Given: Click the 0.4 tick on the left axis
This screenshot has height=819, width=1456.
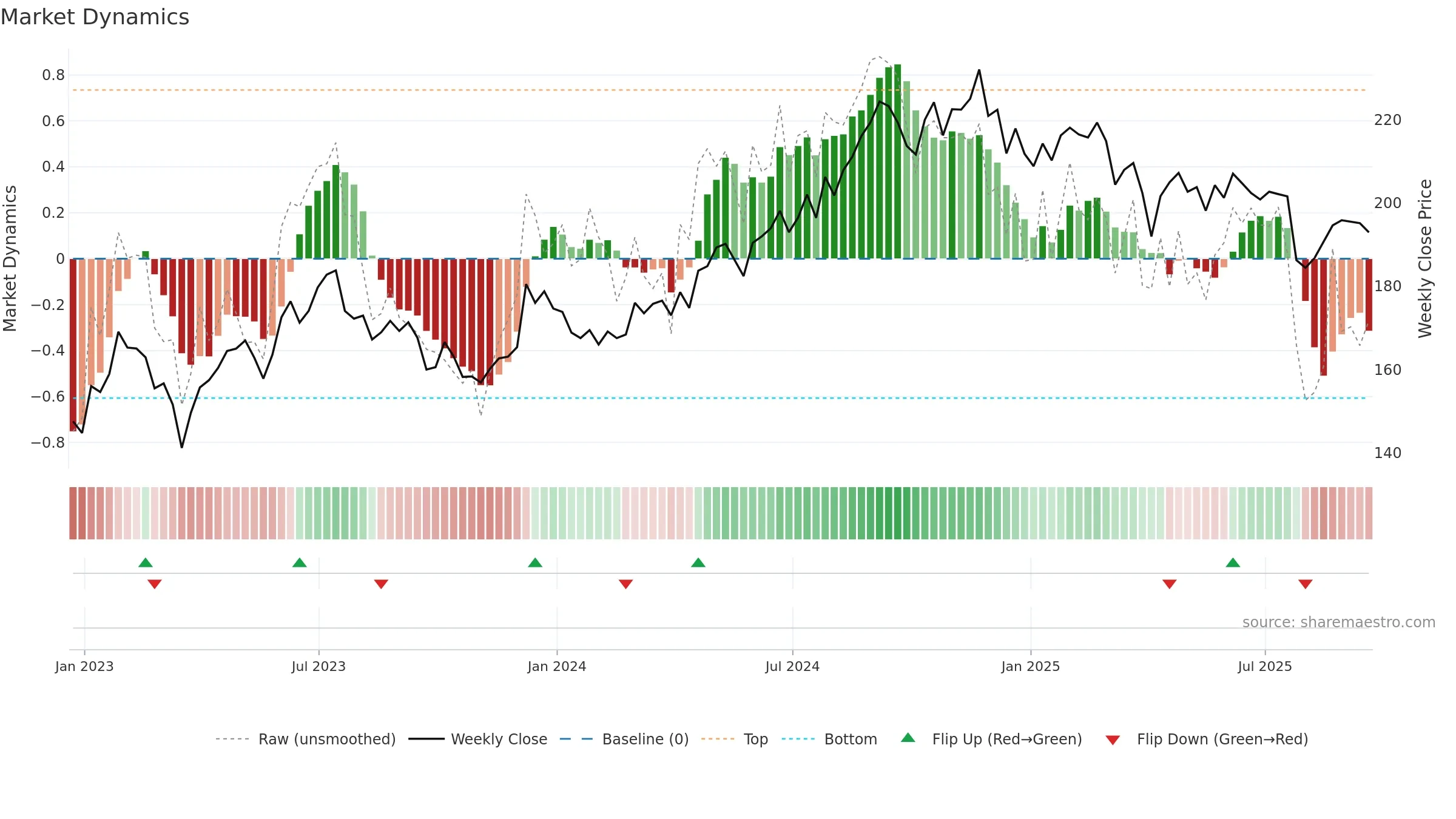Looking at the screenshot, I should (53, 167).
